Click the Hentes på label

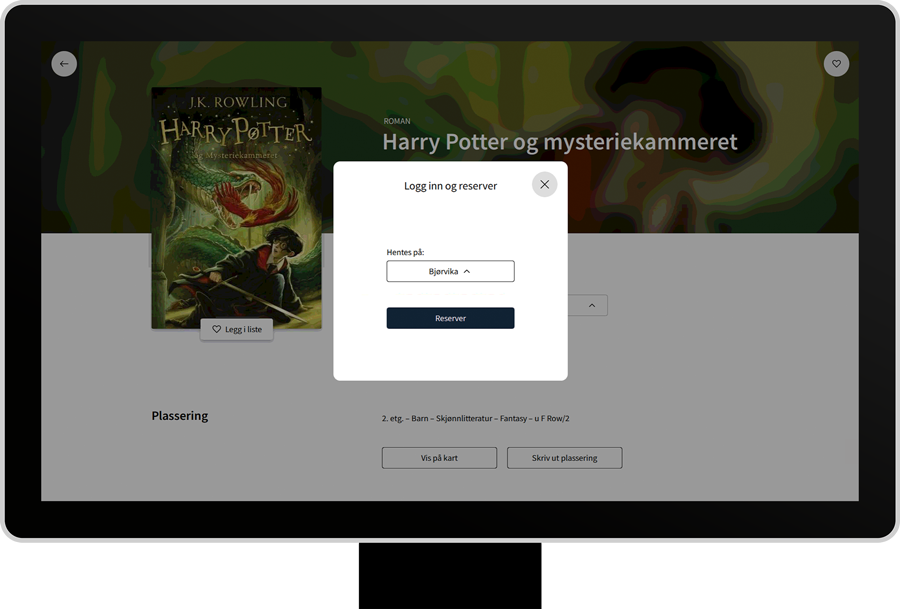pos(405,252)
